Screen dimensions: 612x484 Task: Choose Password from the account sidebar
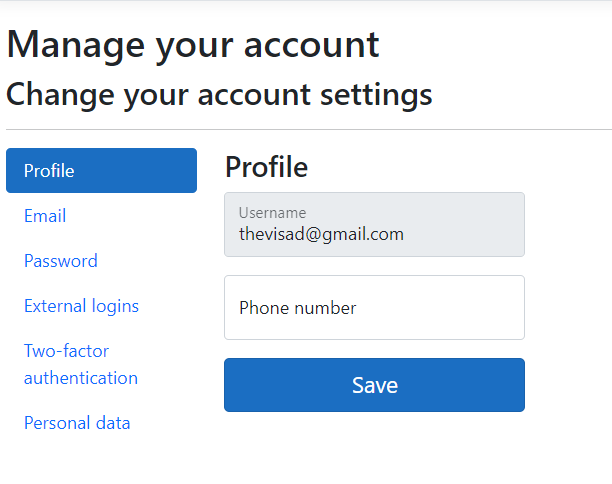[61, 261]
